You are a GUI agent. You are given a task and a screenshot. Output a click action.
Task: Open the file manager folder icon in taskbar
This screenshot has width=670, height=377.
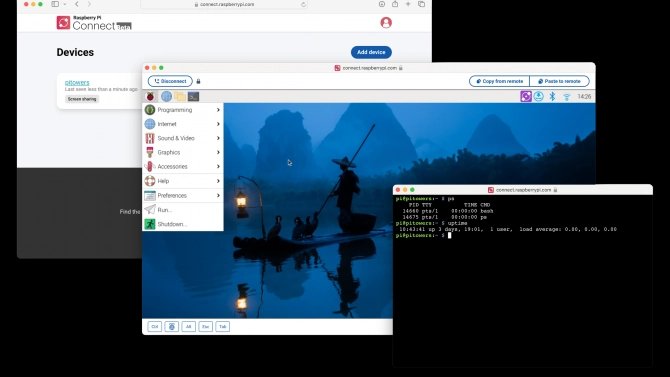(180, 97)
